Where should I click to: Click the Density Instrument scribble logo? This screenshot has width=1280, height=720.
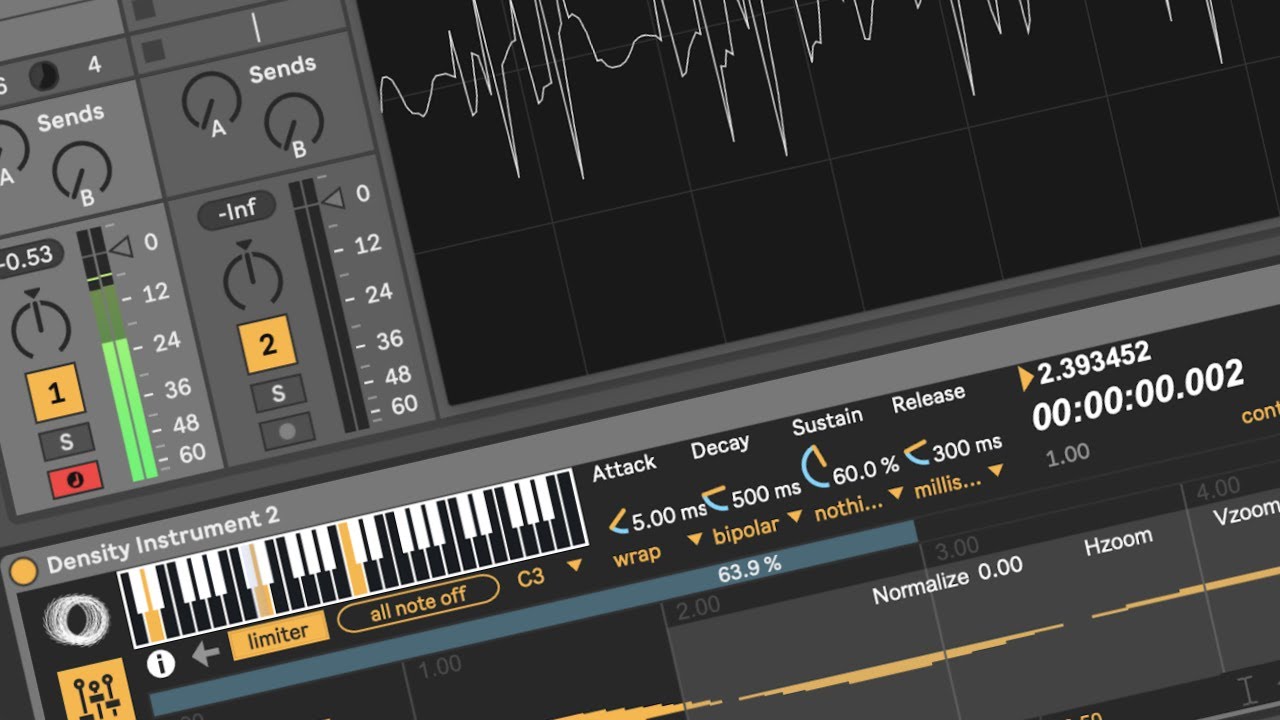[x=76, y=620]
